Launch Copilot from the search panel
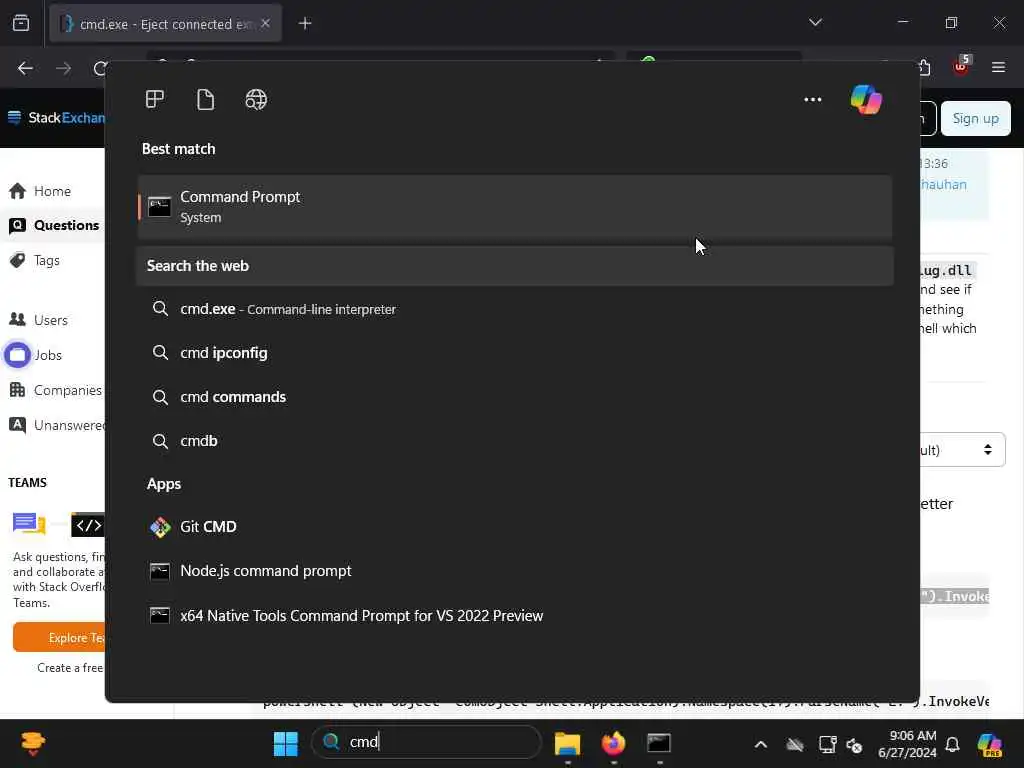This screenshot has height=768, width=1024. click(x=867, y=100)
